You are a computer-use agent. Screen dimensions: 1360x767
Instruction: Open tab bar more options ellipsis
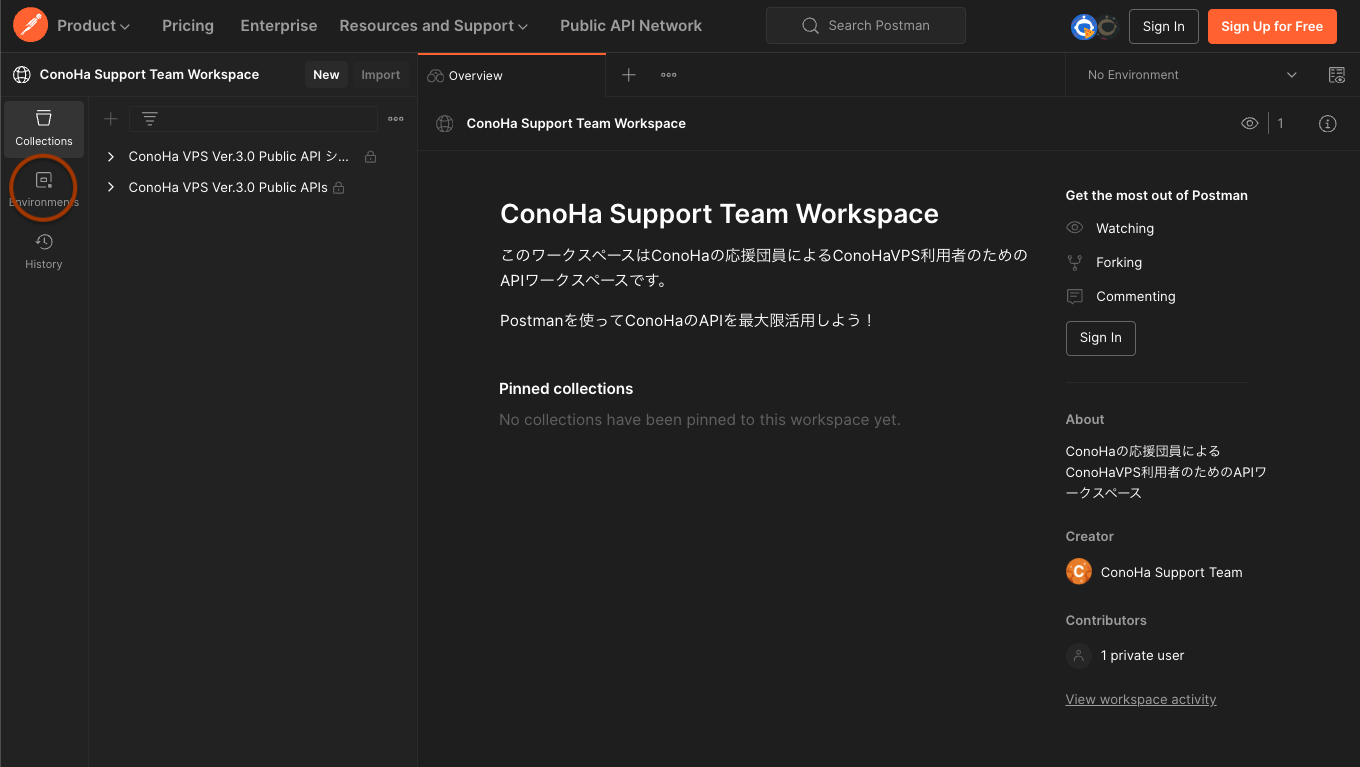(668, 75)
